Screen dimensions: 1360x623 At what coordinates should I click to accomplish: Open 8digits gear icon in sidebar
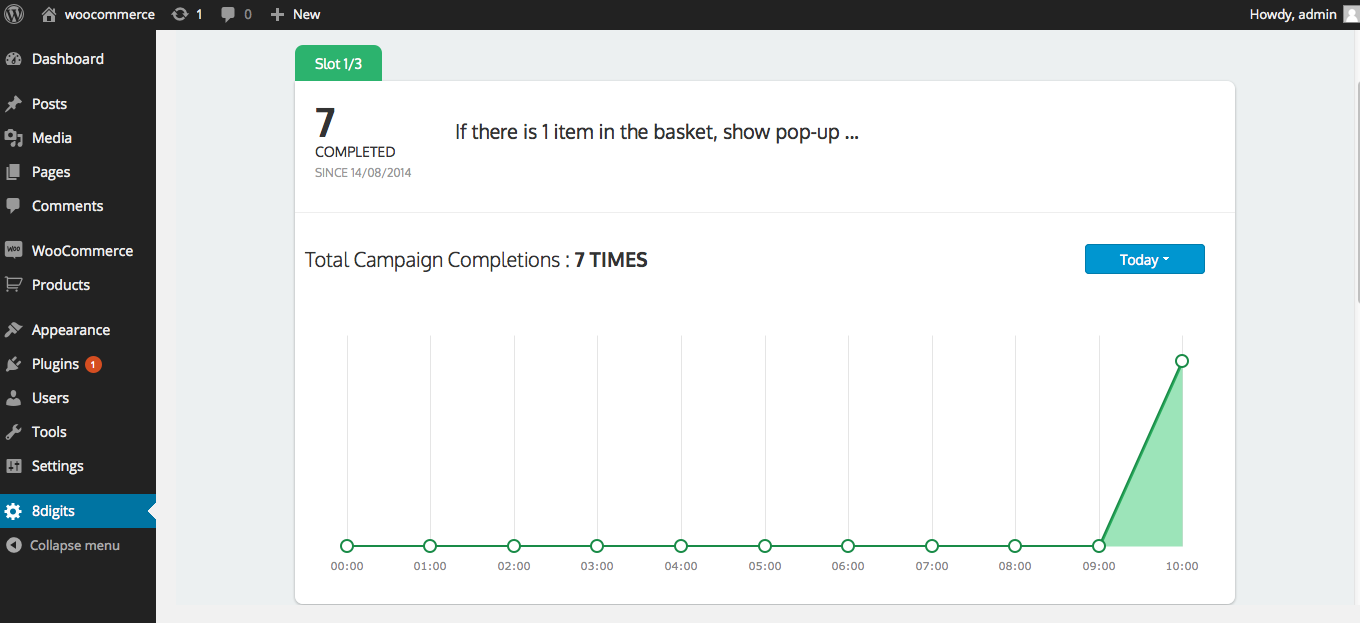pos(13,511)
